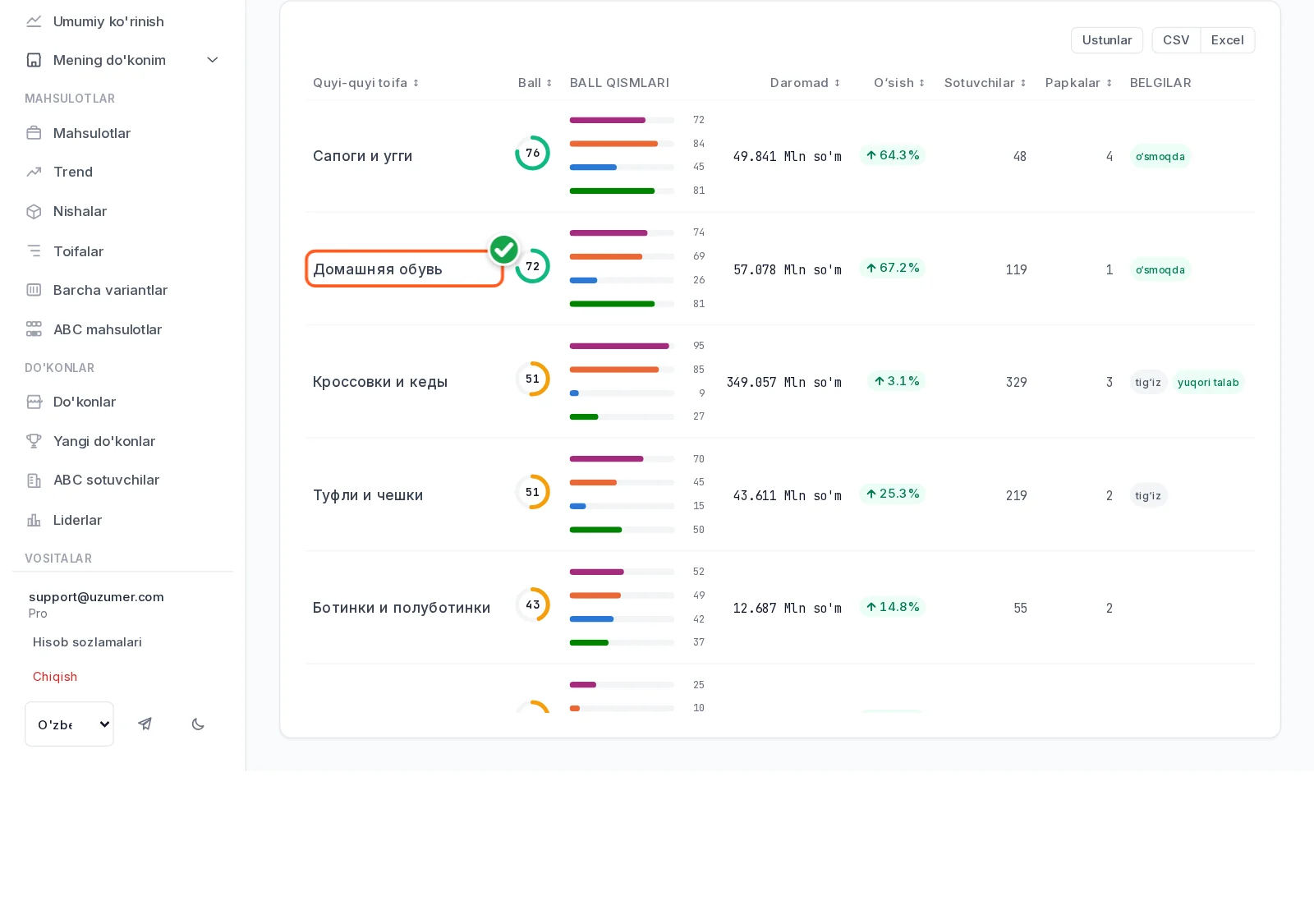
Task: Sort by Papkalar column header
Action: (x=1079, y=83)
